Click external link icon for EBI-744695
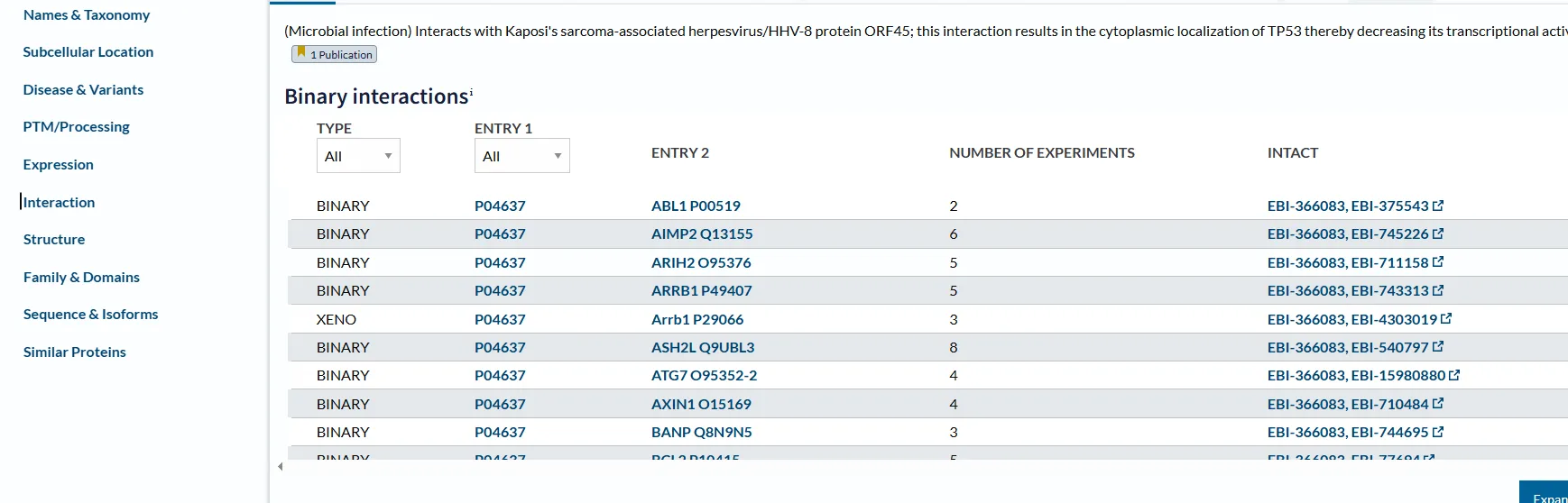Image resolution: width=1568 pixels, height=503 pixels. click(1438, 432)
